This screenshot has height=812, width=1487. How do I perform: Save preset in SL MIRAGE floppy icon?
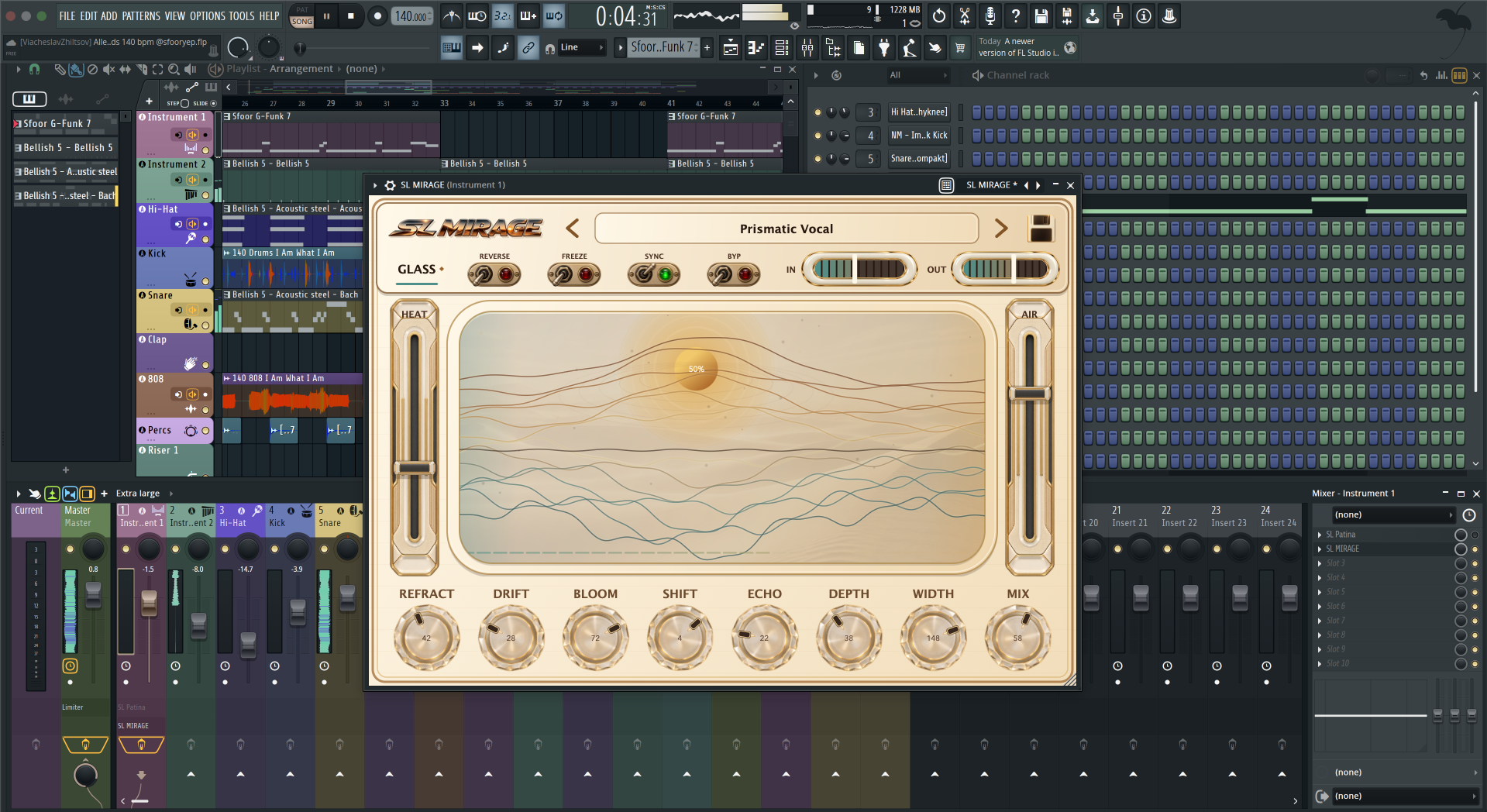pos(1041,229)
